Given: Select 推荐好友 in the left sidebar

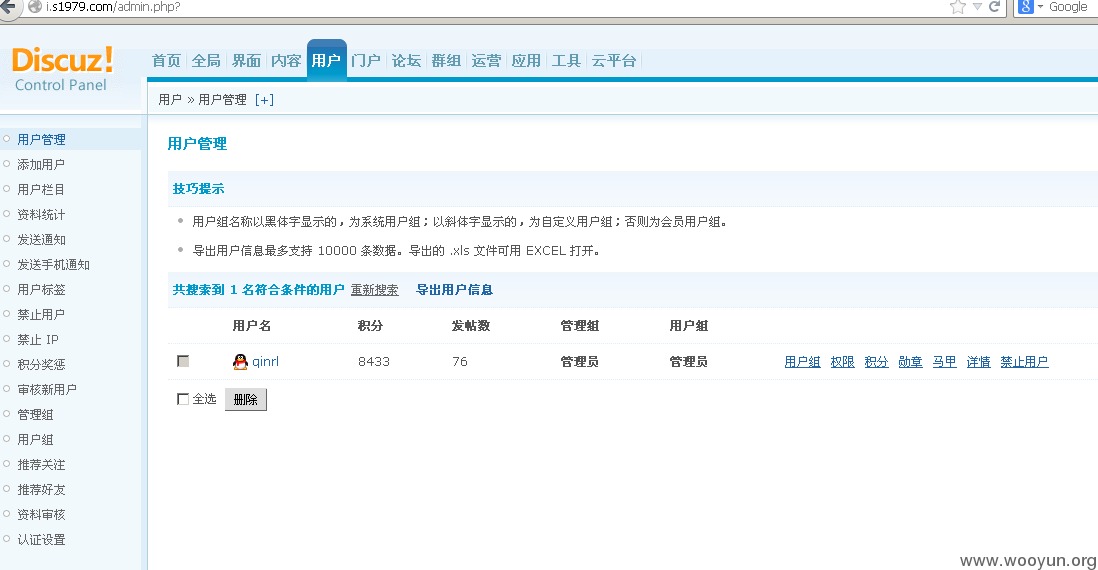Looking at the screenshot, I should [x=41, y=489].
